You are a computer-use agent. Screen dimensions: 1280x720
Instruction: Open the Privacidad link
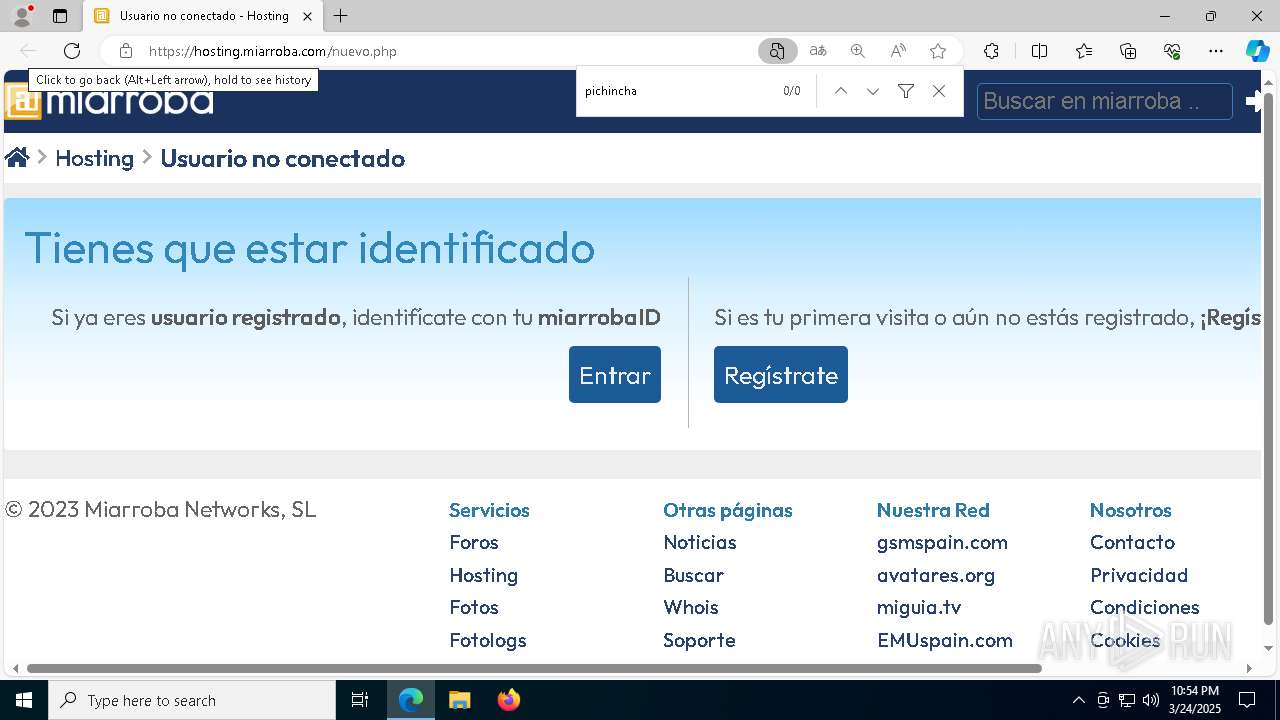coord(1139,575)
